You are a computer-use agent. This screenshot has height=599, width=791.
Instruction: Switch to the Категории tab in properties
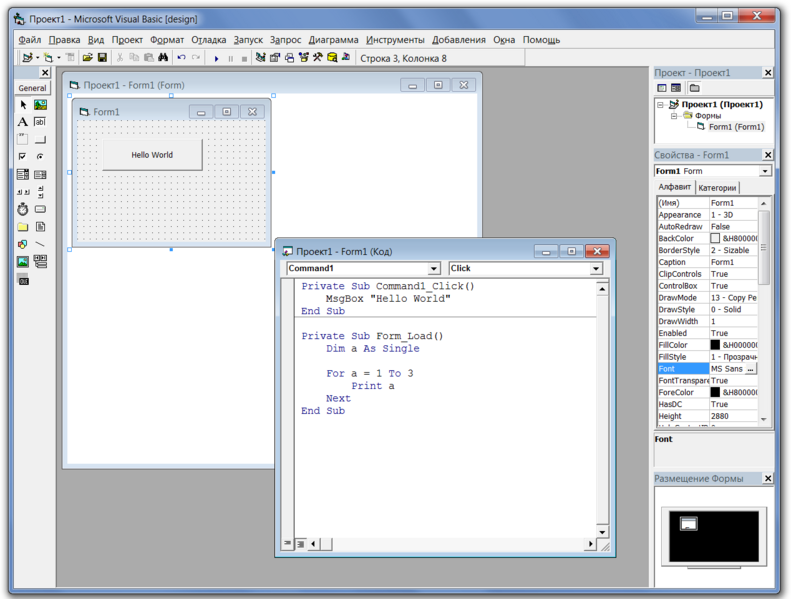point(717,187)
